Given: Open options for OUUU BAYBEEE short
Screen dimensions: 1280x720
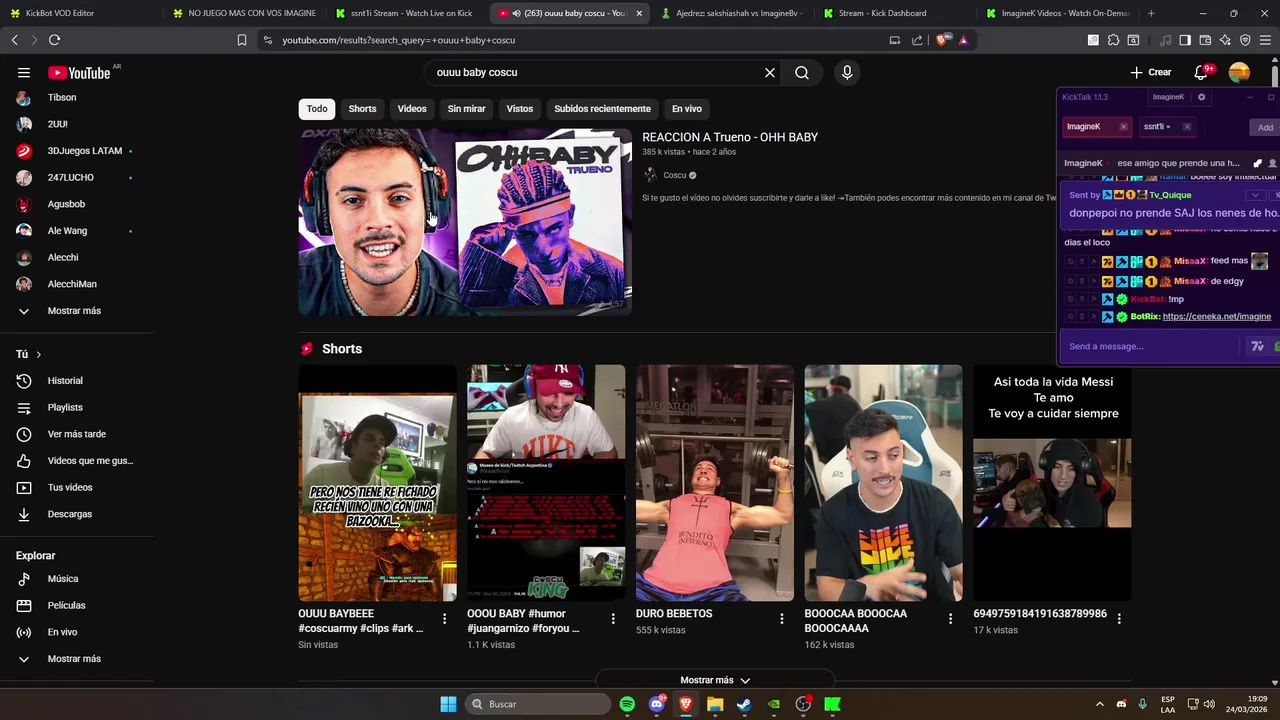Looking at the screenshot, I should 445,619.
